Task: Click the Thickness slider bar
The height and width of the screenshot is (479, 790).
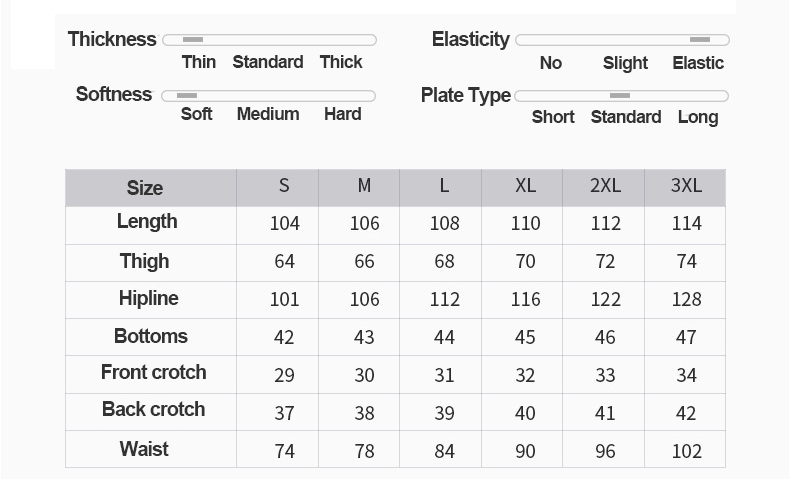Action: [x=269, y=40]
